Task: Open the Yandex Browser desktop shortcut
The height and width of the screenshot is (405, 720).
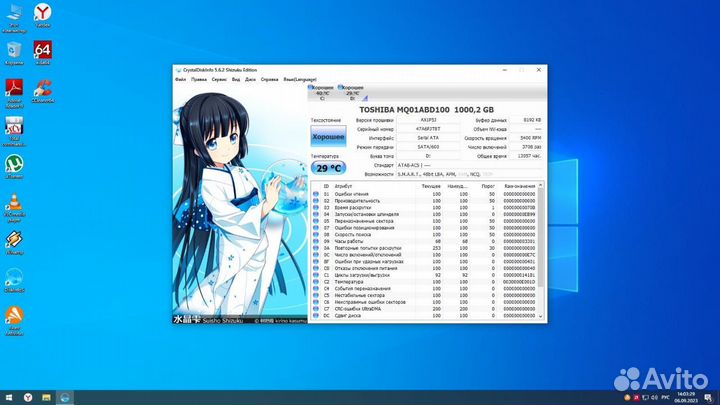Action: coord(43,15)
